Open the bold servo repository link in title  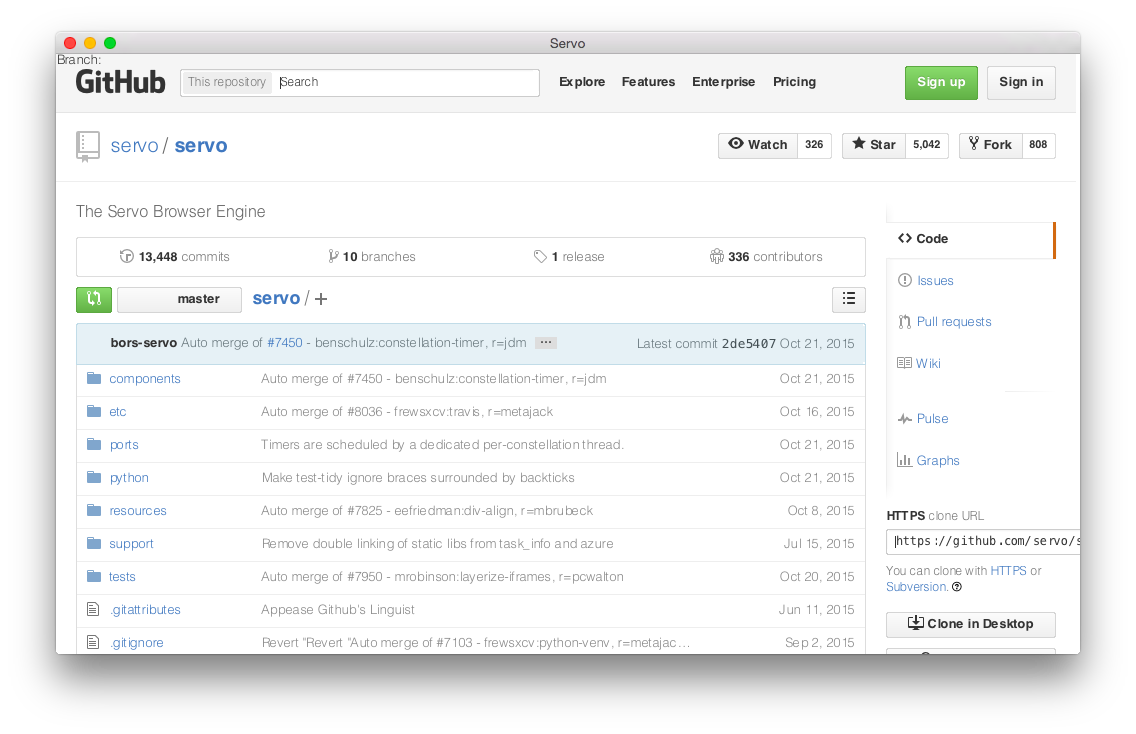201,146
